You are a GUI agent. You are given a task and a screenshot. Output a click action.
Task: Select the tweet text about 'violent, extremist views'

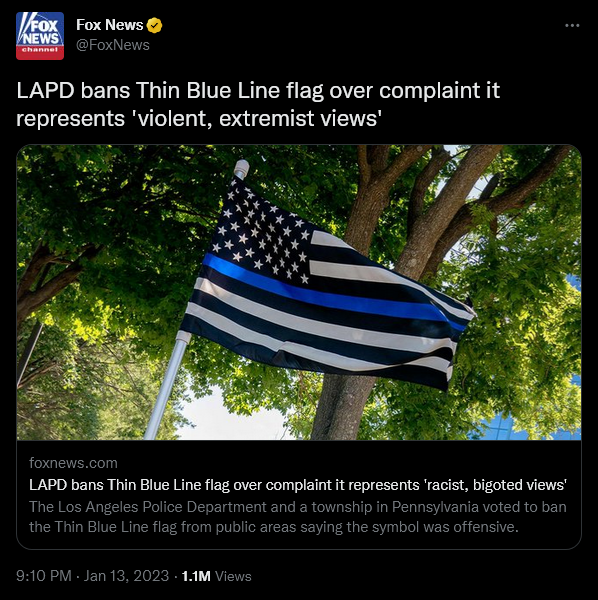[258, 104]
